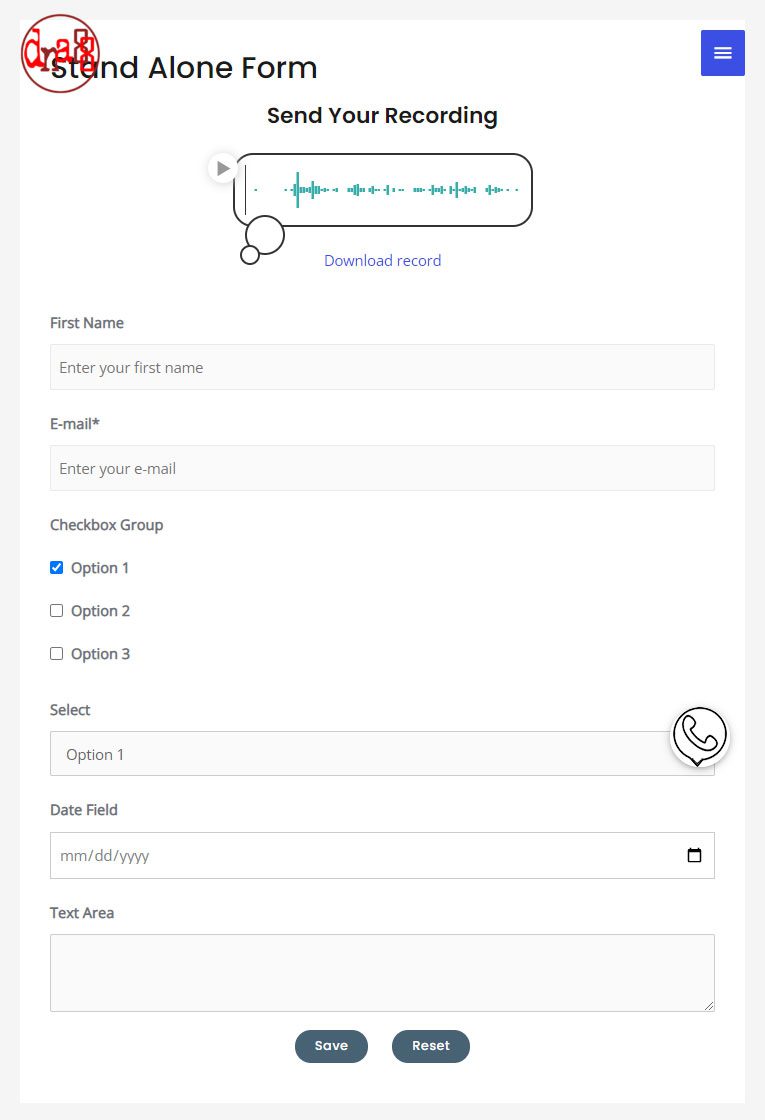Click the red drag logo icon

coord(60,54)
